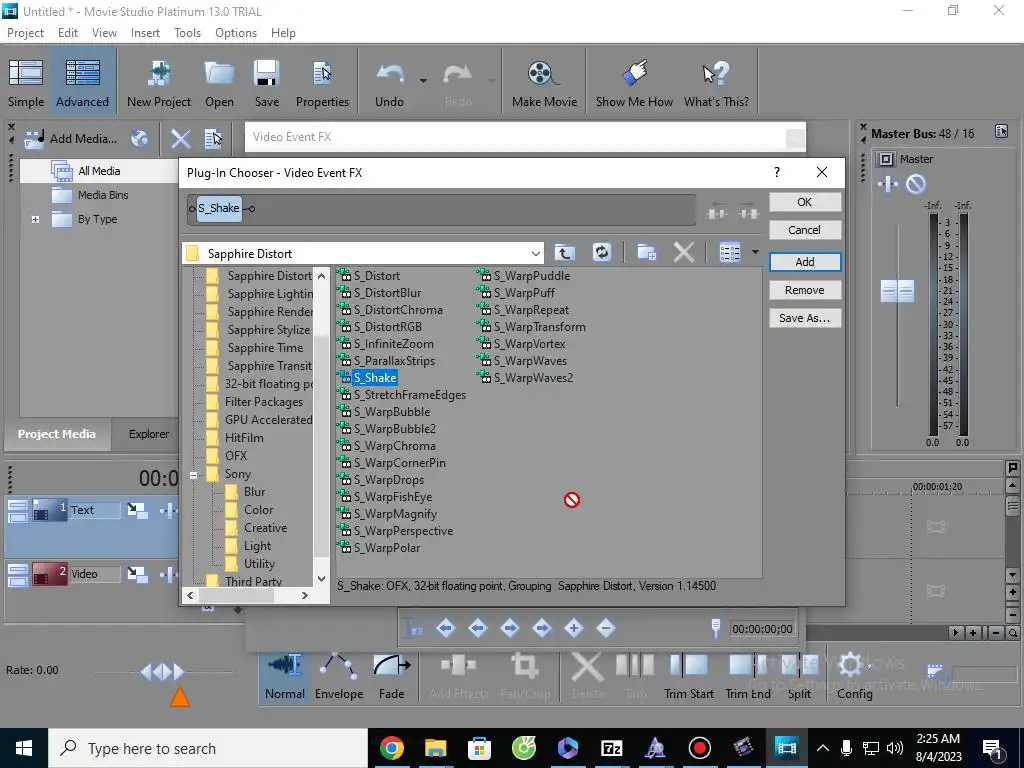This screenshot has height=768, width=1024.
Task: Open Chrome from the taskbar
Action: tap(391, 748)
